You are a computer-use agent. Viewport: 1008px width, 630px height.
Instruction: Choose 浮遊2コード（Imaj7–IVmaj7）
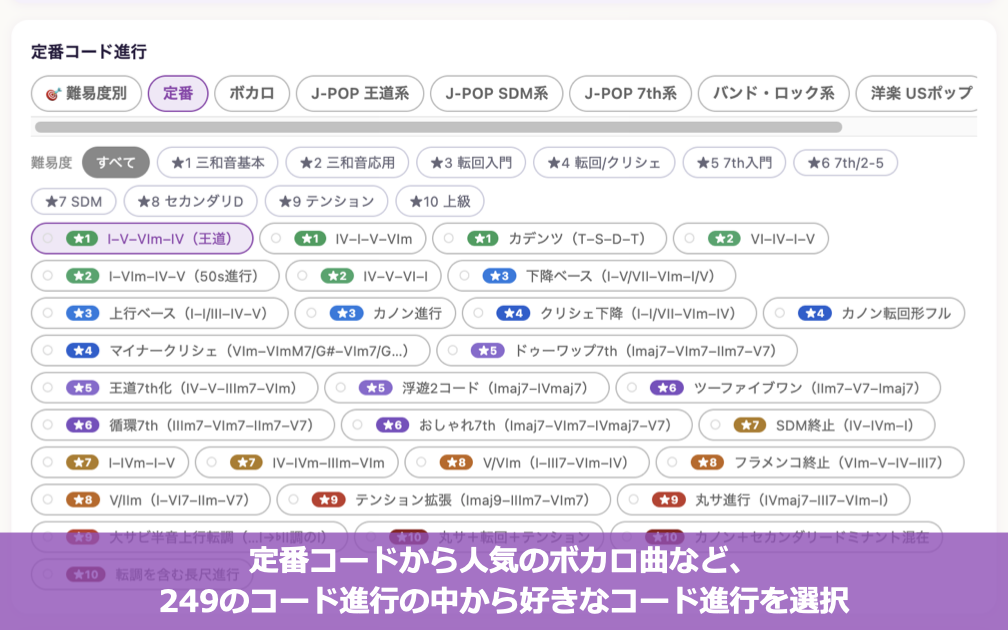coord(467,388)
